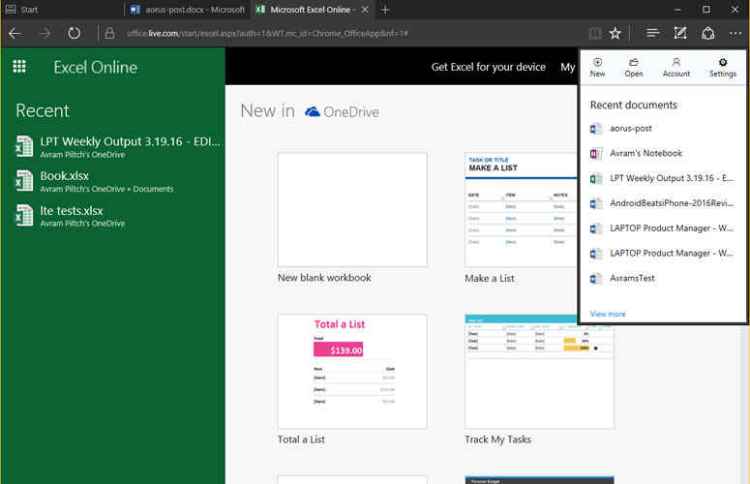Click Word icon beside AvramsTest
This screenshot has height=484, width=750.
pyautogui.click(x=596, y=278)
